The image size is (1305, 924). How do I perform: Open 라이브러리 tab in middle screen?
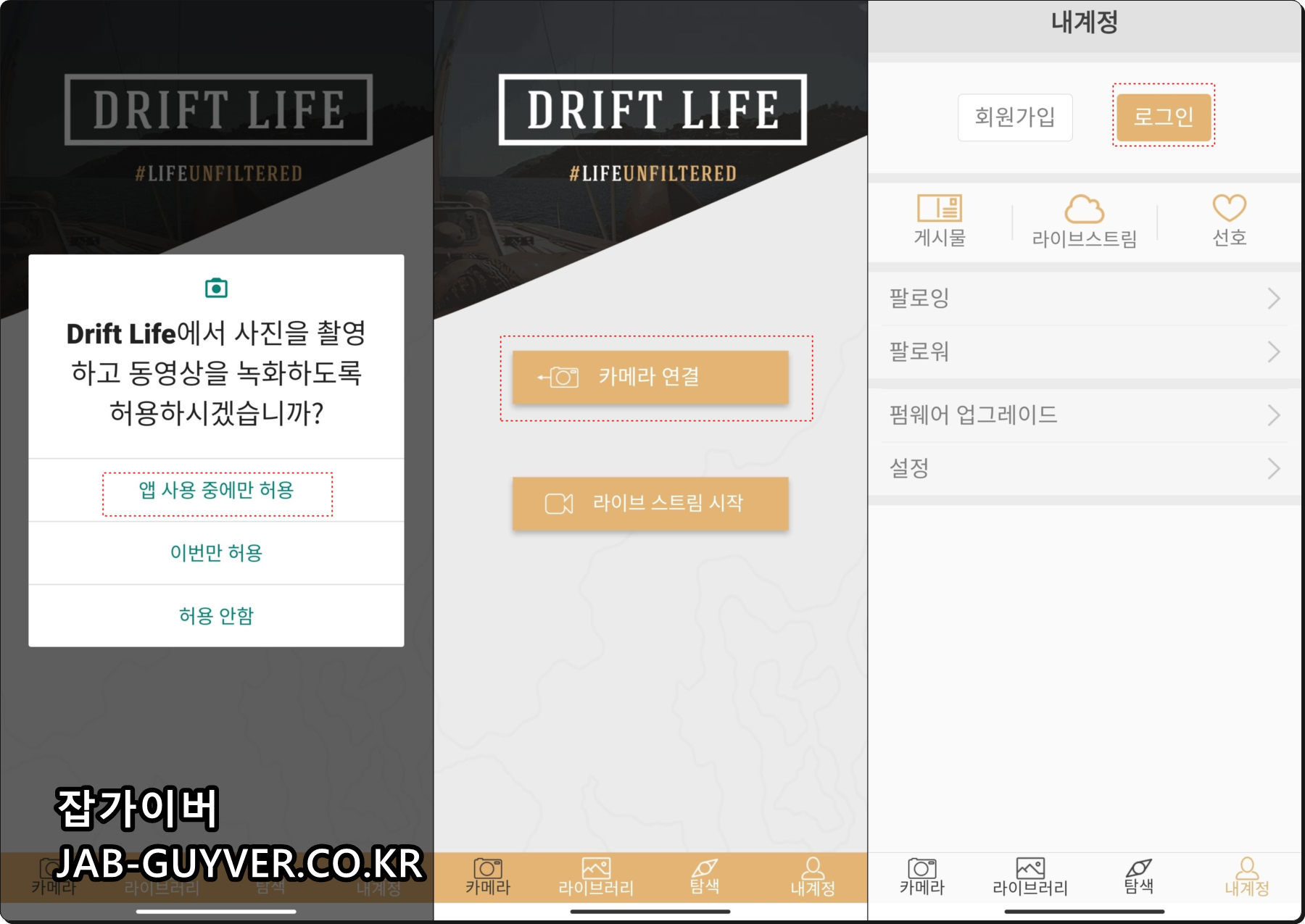pyautogui.click(x=596, y=877)
